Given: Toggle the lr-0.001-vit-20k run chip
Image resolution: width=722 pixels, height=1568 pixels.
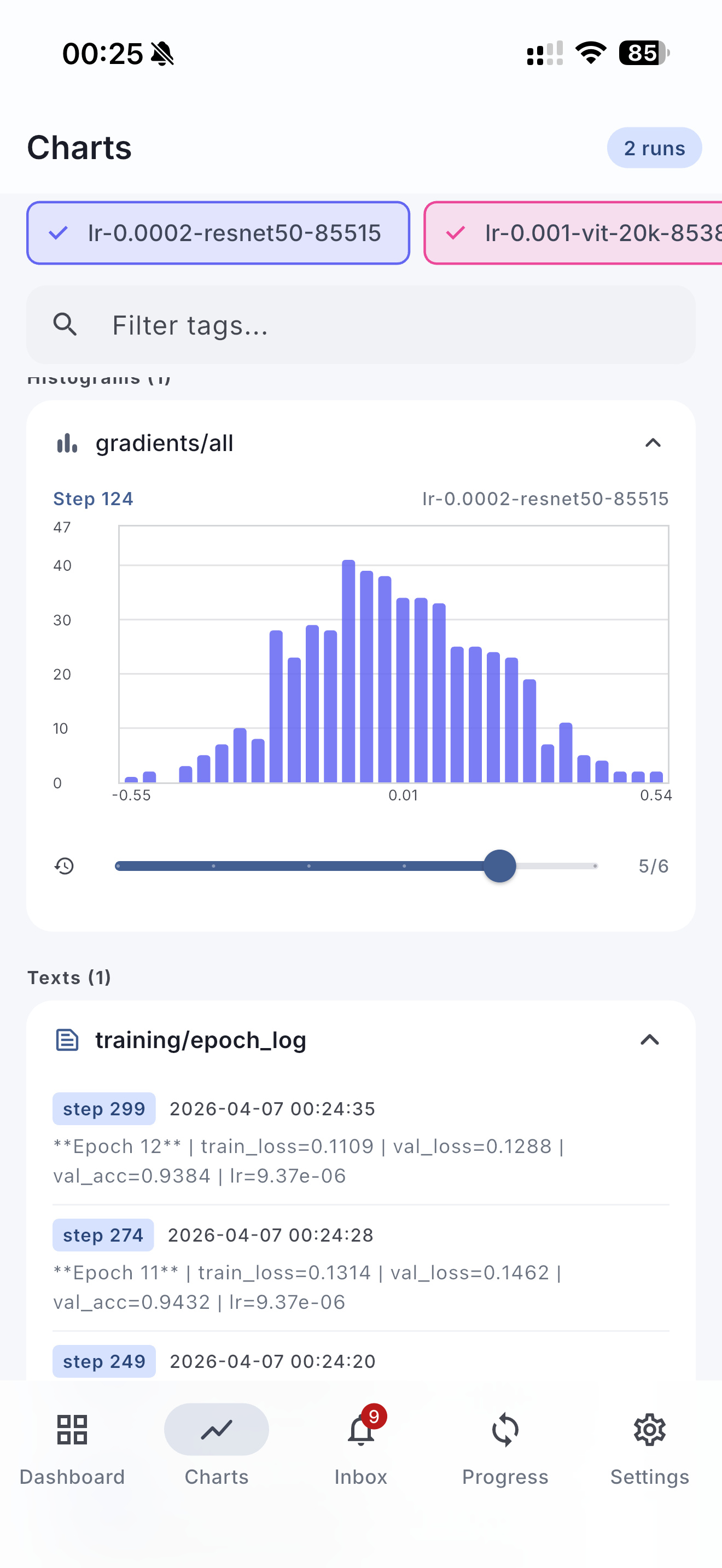Looking at the screenshot, I should coord(573,233).
